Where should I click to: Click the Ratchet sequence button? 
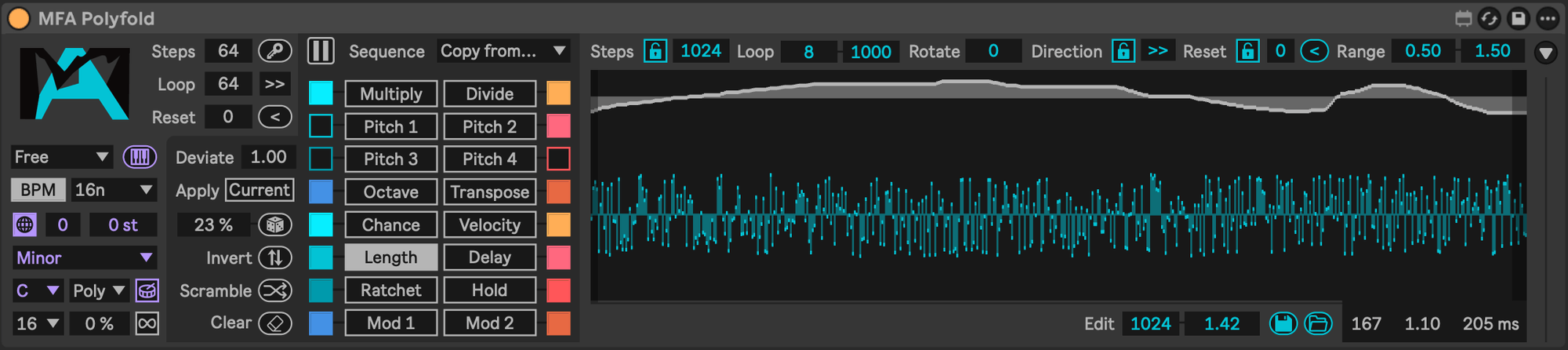click(x=390, y=290)
